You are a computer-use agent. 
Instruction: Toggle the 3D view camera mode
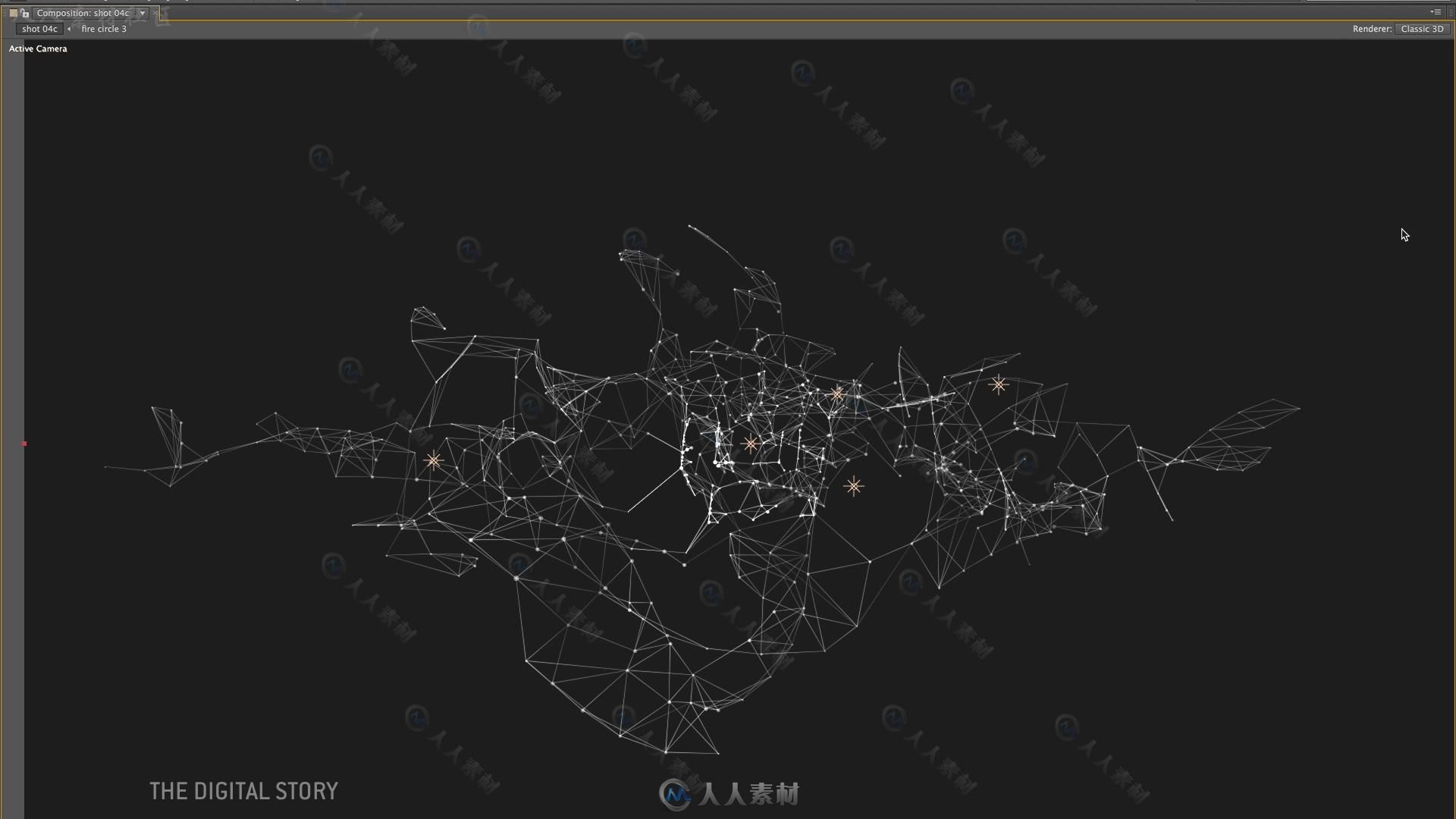click(x=37, y=48)
